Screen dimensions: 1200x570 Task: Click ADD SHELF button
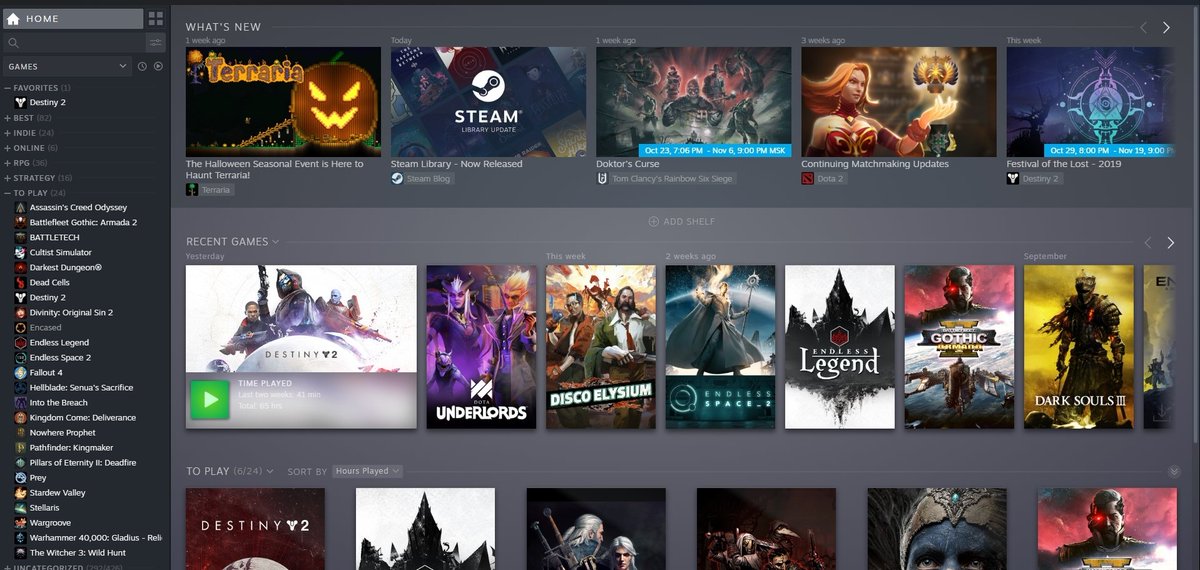coord(682,221)
